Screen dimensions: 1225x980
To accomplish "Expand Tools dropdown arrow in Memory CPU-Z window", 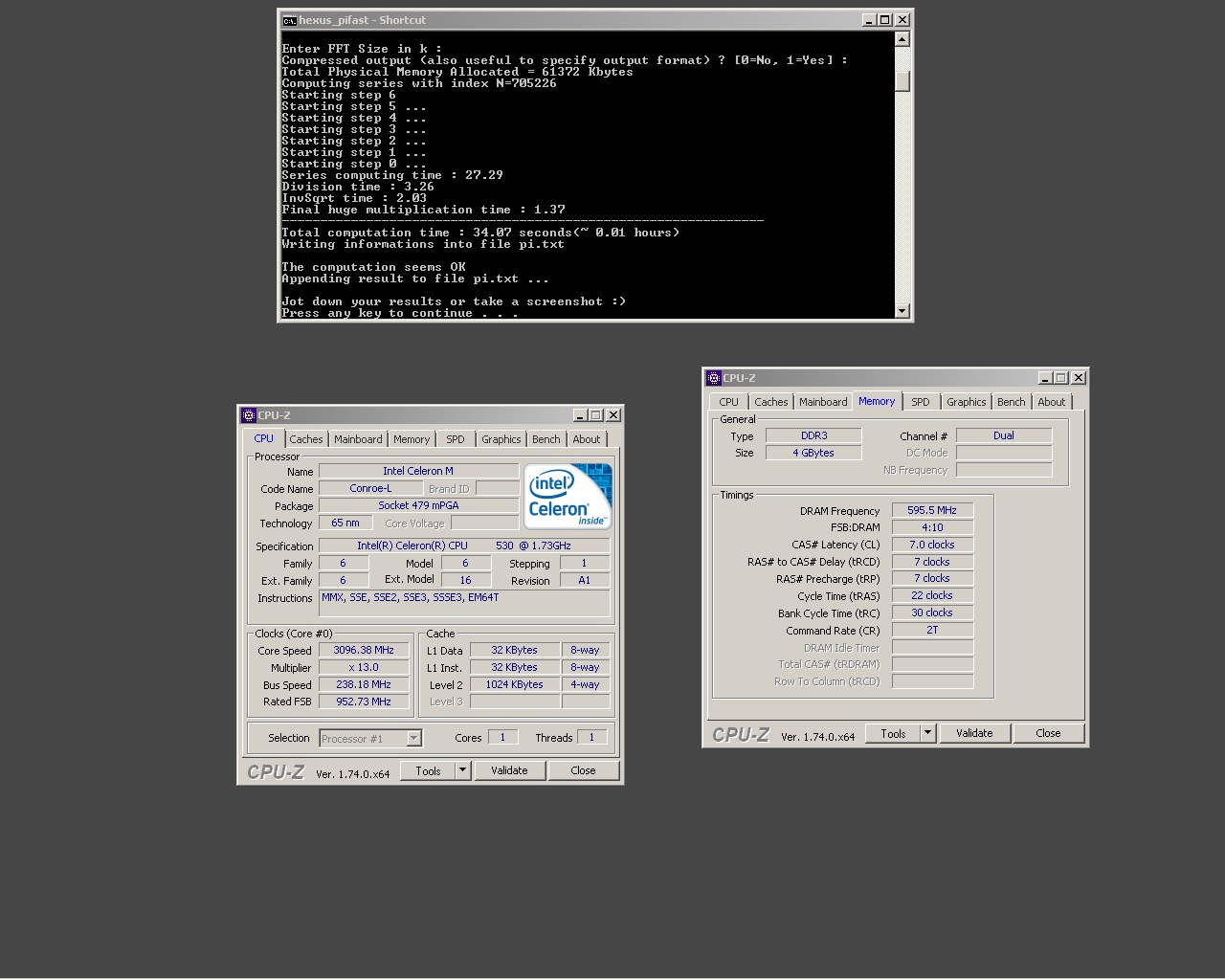I will (928, 733).
